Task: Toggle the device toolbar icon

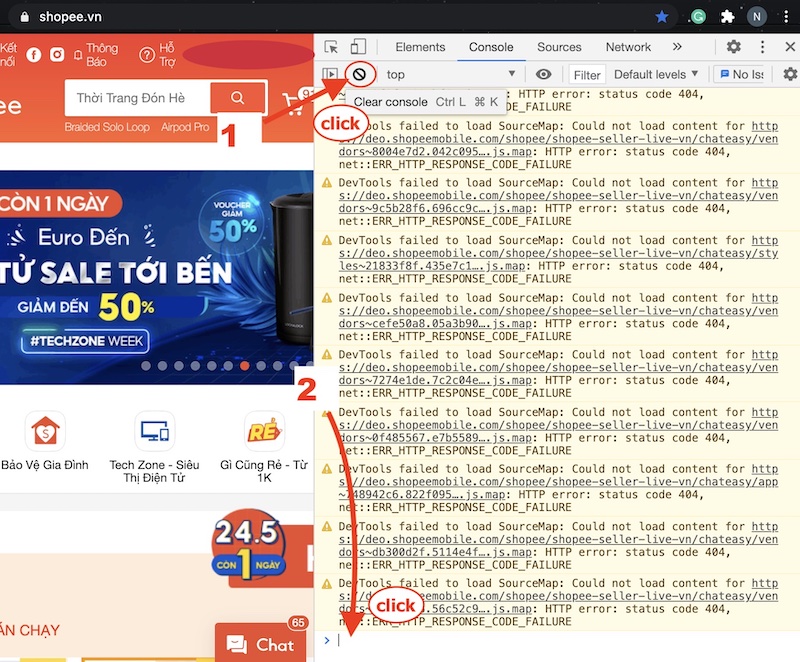Action: tap(358, 47)
